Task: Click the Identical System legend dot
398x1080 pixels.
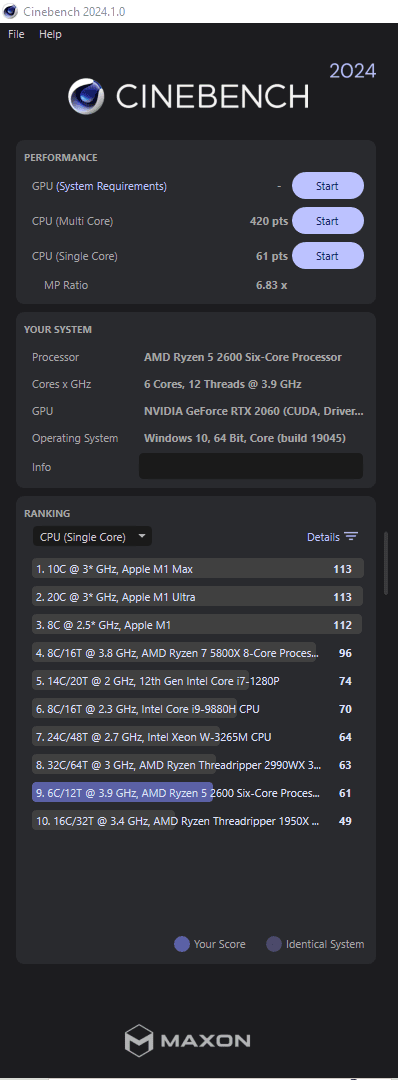Action: pos(274,944)
